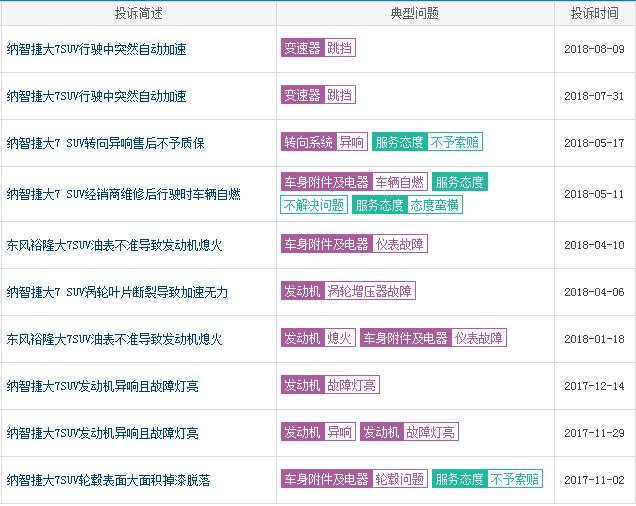Click the 轮毂问题 tag
The height and width of the screenshot is (506, 636).
click(399, 479)
